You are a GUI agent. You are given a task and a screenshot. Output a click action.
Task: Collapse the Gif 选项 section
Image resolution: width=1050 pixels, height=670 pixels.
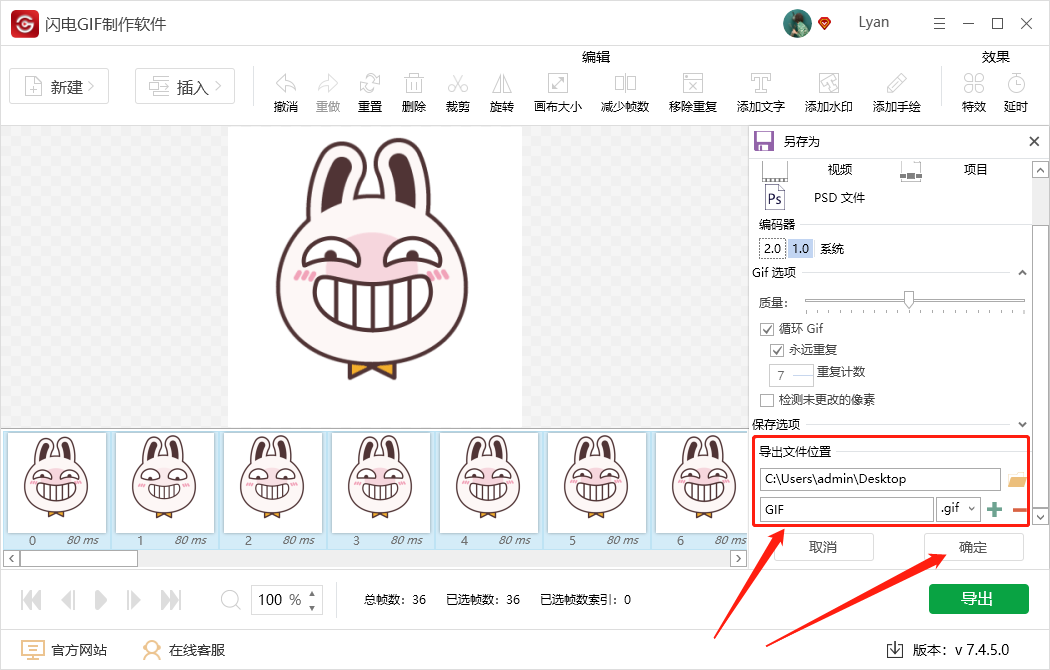click(1022, 272)
